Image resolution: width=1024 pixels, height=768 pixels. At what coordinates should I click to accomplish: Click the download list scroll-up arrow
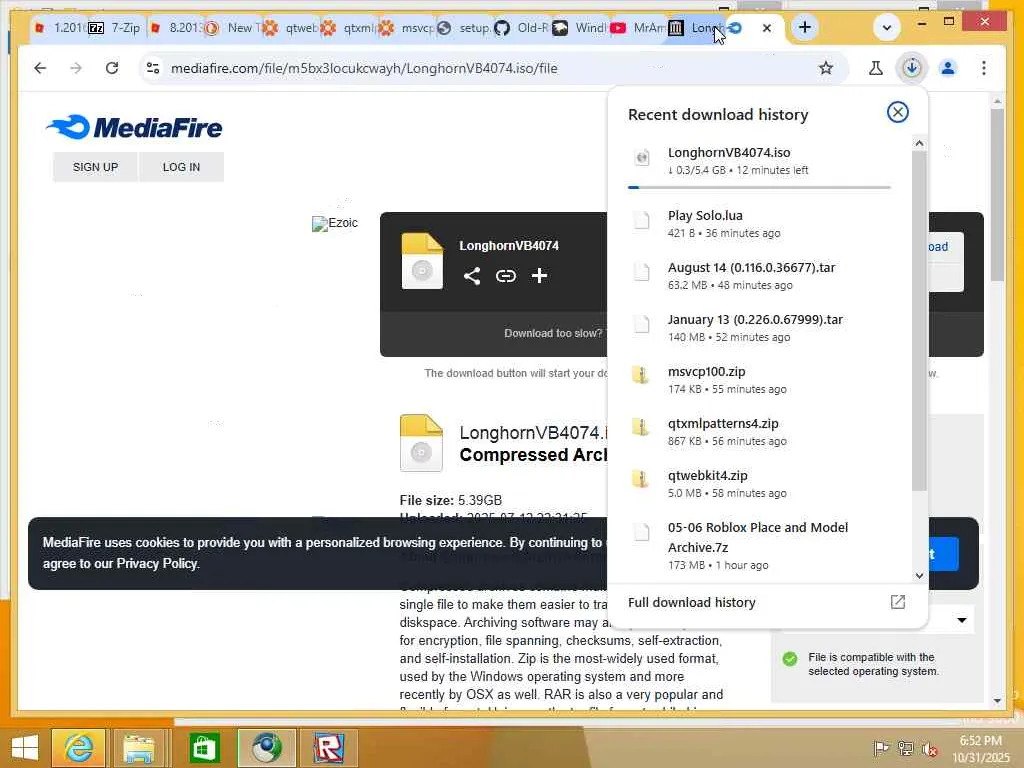[920, 143]
